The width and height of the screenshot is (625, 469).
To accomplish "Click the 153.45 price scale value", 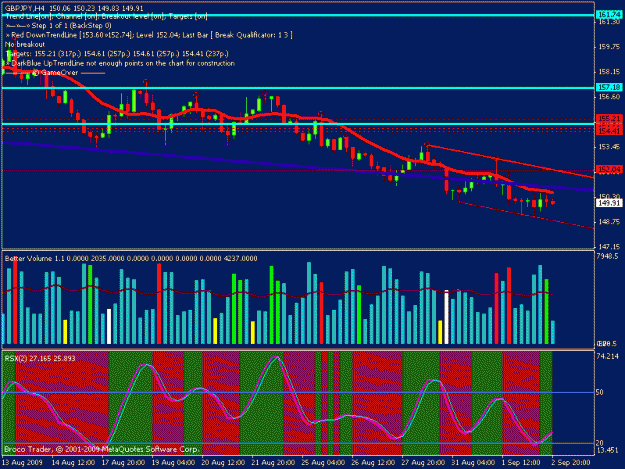I will pyautogui.click(x=609, y=147).
